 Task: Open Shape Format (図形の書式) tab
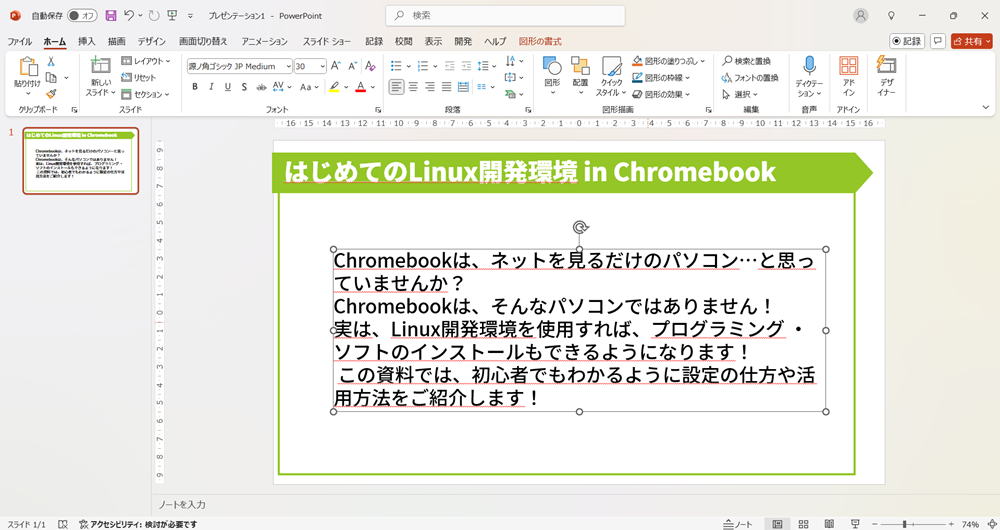[x=540, y=41]
